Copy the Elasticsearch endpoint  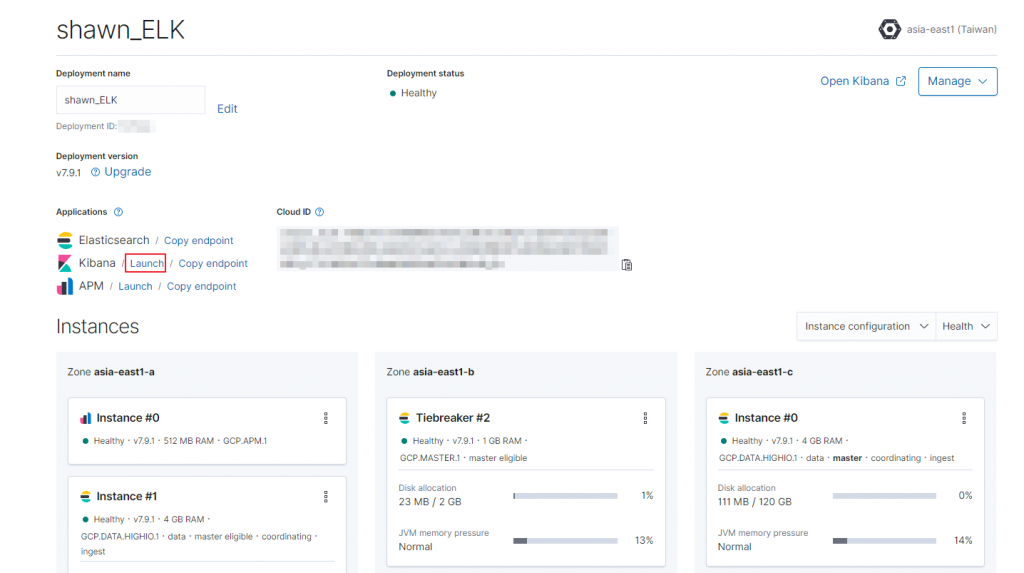click(199, 240)
